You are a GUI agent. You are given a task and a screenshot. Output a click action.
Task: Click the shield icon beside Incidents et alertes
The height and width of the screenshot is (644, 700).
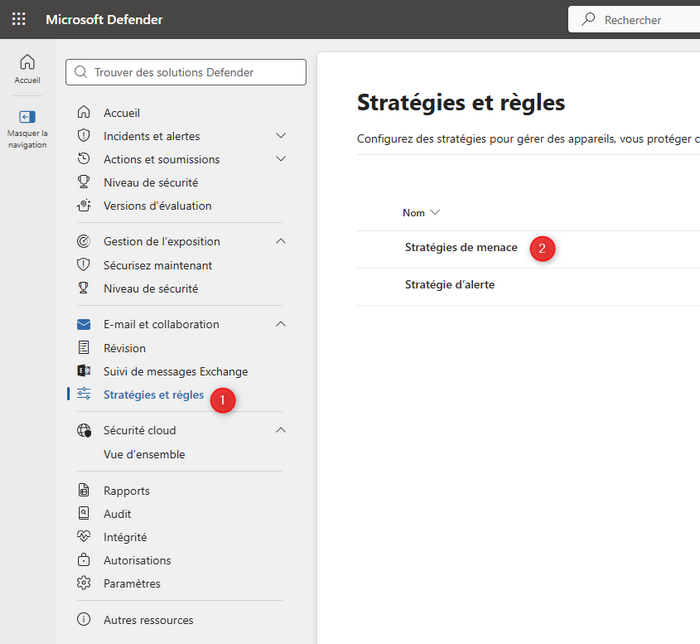click(84, 135)
